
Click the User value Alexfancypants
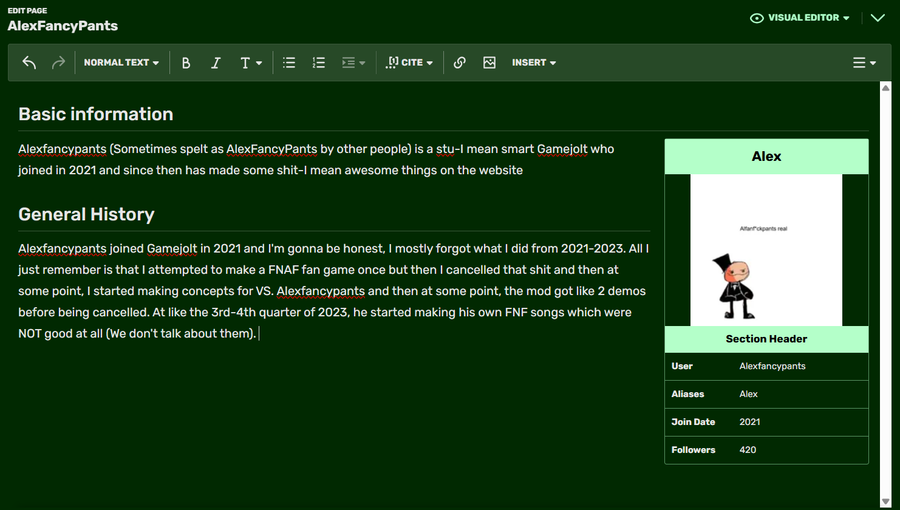click(x=772, y=366)
